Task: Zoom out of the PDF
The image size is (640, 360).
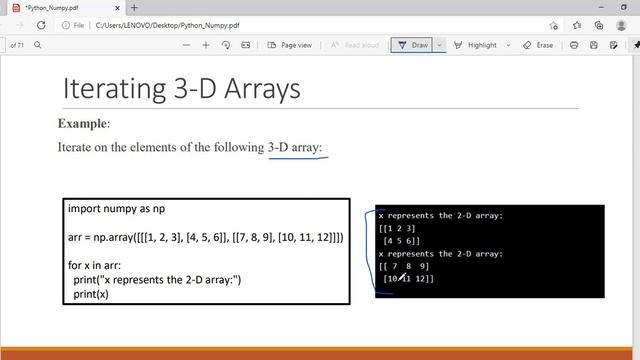Action: (x=187, y=45)
